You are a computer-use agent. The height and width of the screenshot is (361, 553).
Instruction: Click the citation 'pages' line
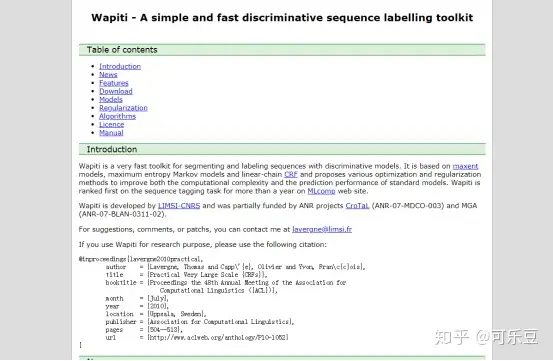pyautogui.click(x=144, y=330)
